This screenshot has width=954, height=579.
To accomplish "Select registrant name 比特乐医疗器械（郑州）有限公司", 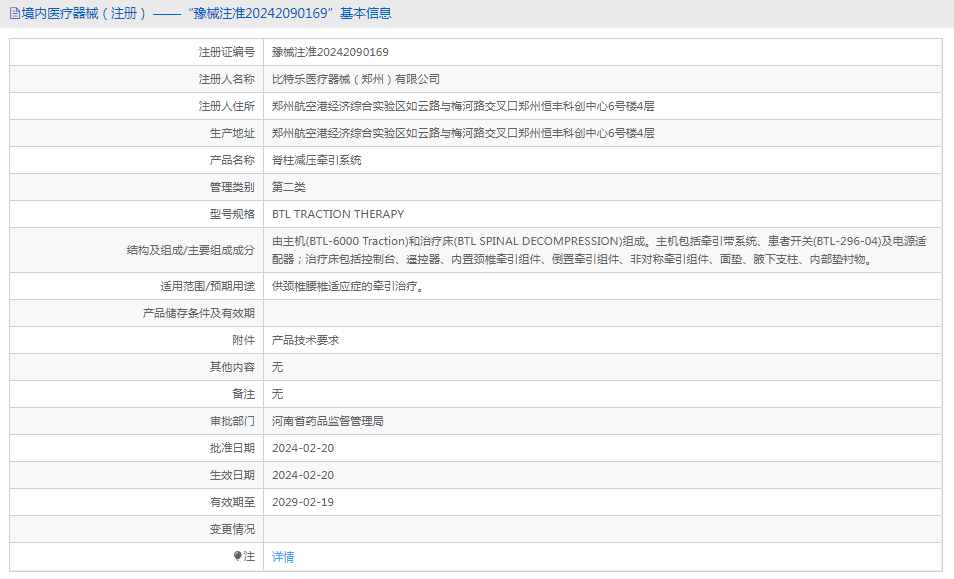I will [356, 79].
